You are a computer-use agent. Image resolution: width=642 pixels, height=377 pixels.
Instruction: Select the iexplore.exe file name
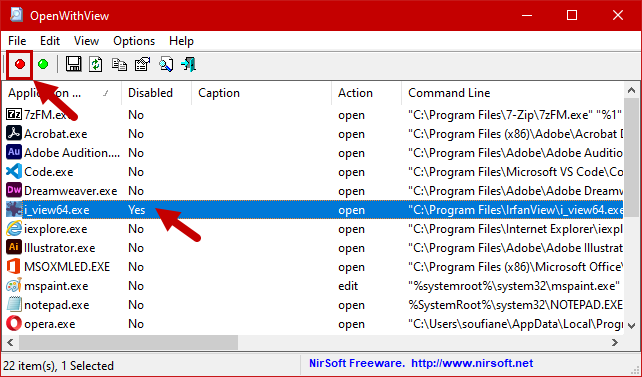point(56,229)
